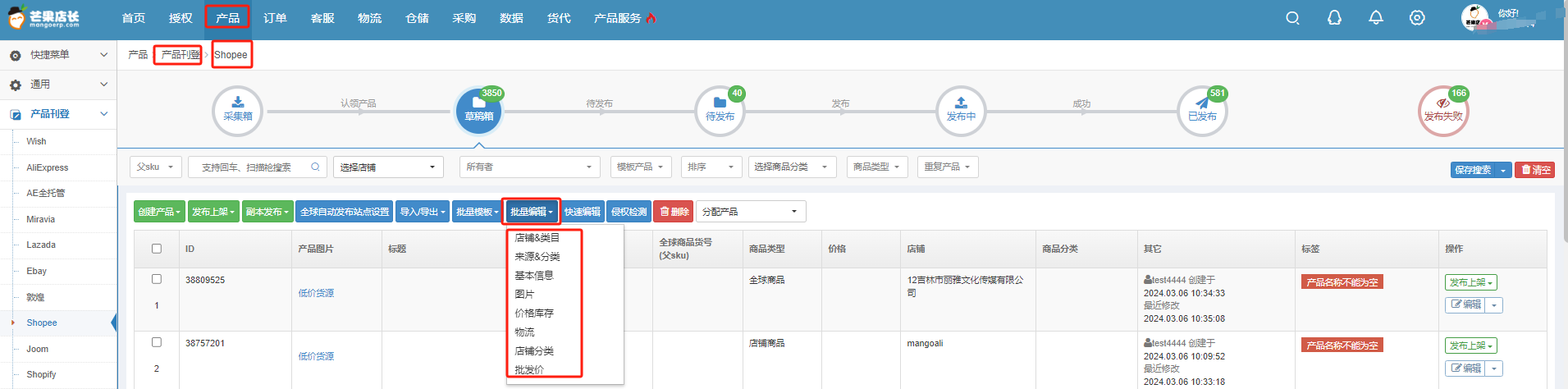Click 低价货源 link for product 38809525

(x=316, y=293)
